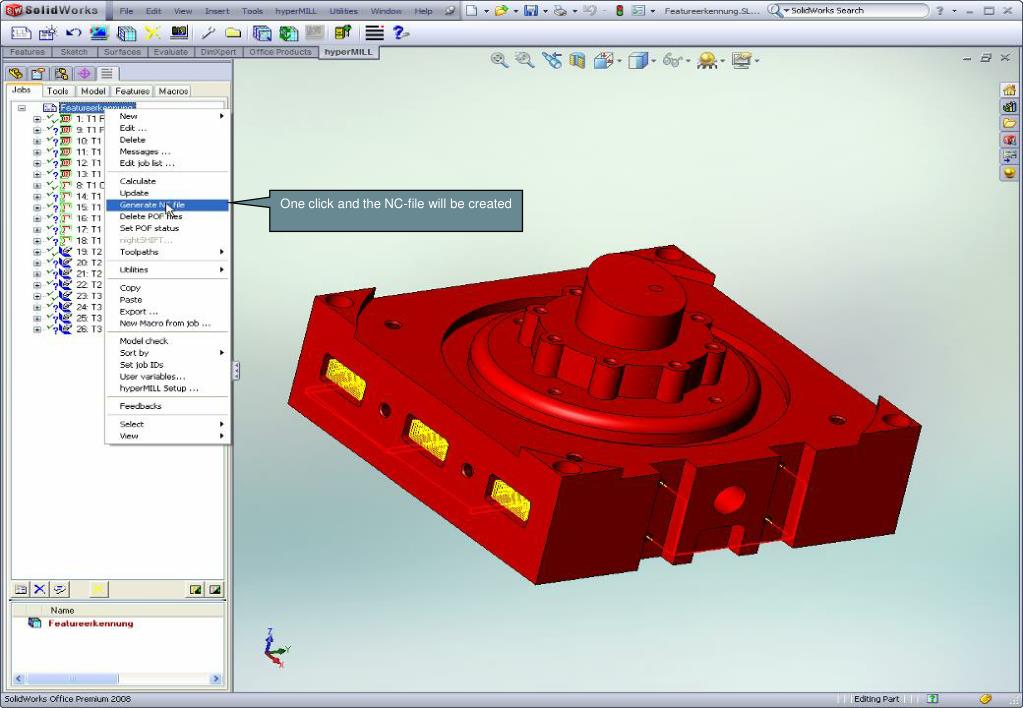Select job 22: T2 in the job tree
1023x708 pixels.
[x=89, y=285]
